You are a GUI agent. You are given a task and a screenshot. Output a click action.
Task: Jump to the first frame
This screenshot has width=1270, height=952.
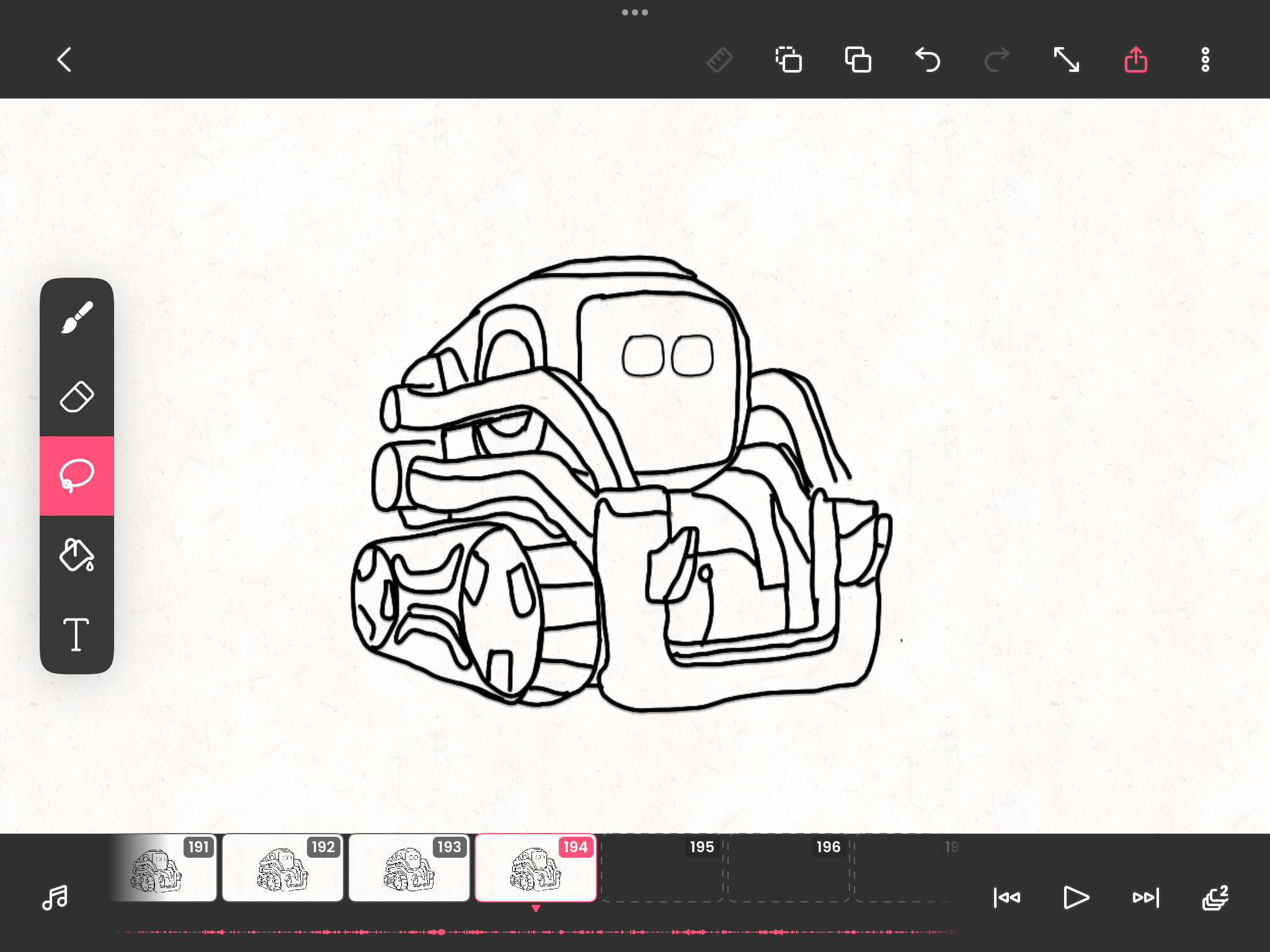point(1006,897)
